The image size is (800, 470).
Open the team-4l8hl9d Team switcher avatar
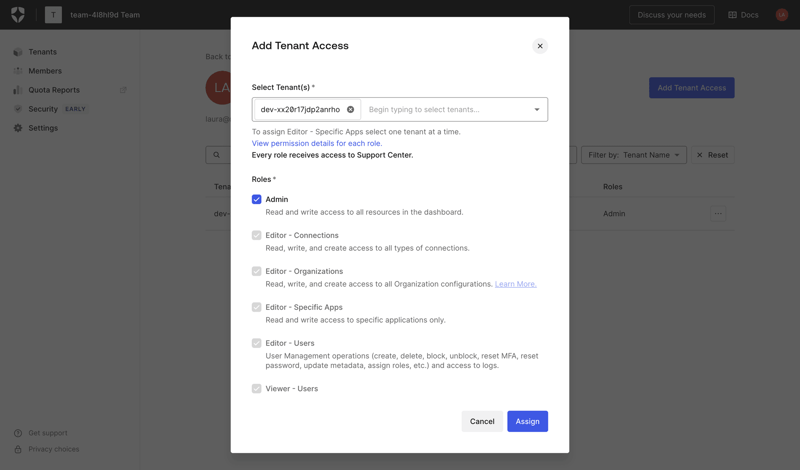[x=53, y=15]
